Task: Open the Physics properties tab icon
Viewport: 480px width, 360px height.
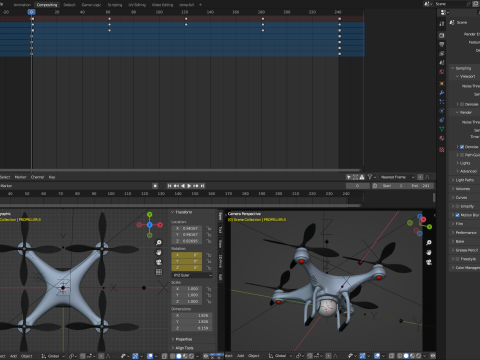Action: 442,111
